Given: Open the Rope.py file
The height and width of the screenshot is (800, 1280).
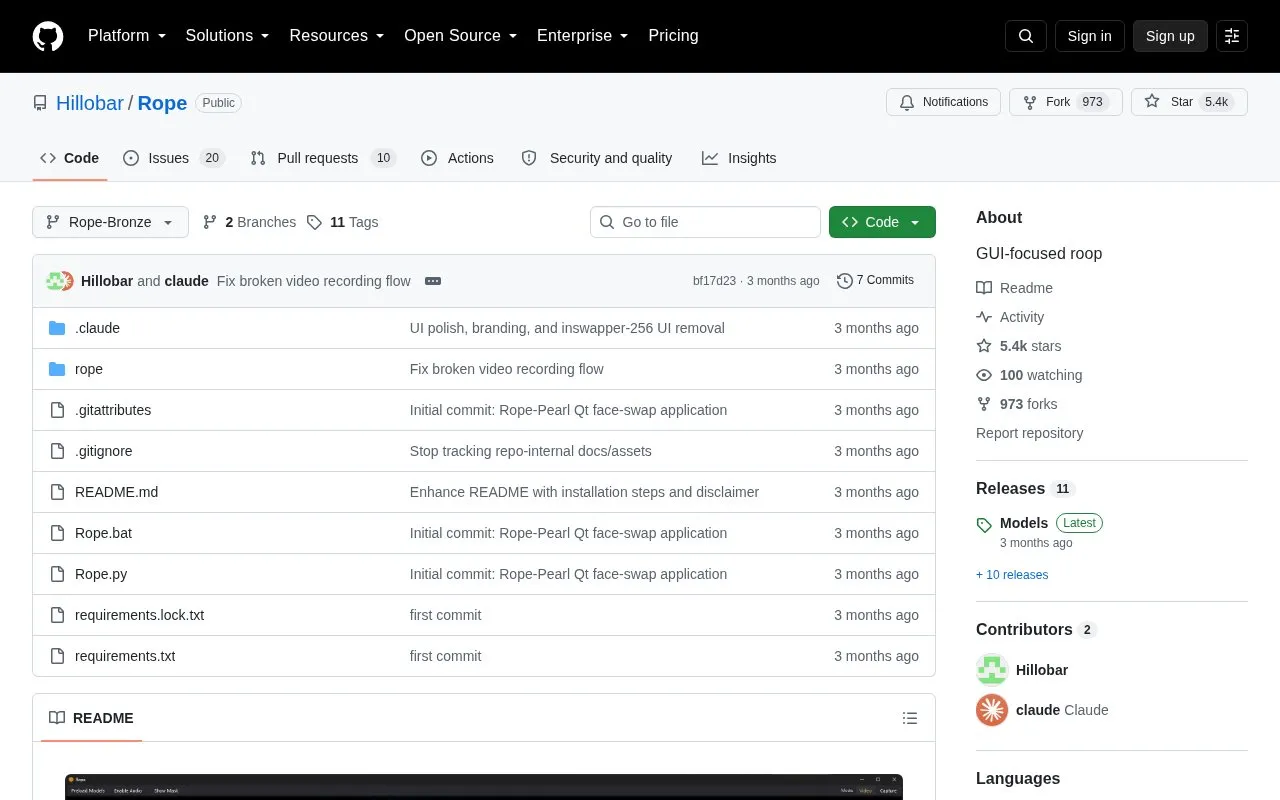Looking at the screenshot, I should tap(101, 574).
